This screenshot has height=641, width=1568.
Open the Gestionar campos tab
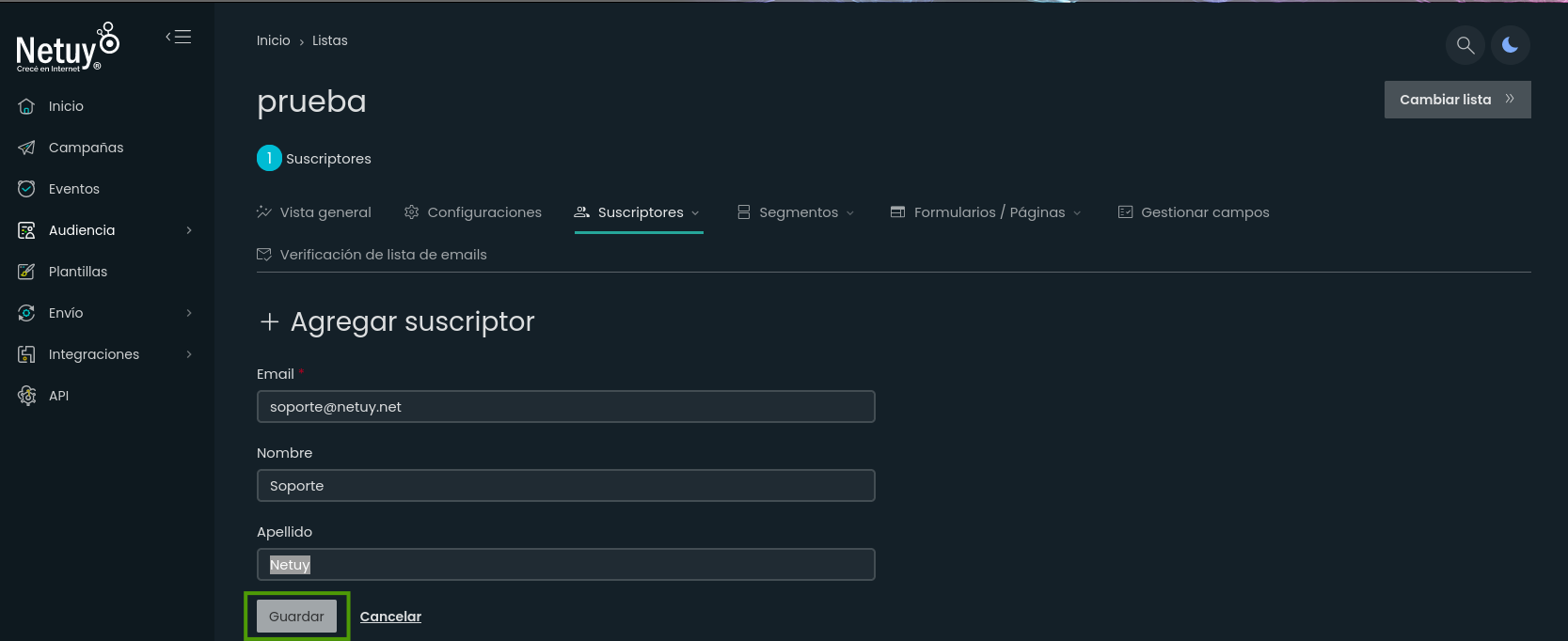pos(1194,212)
